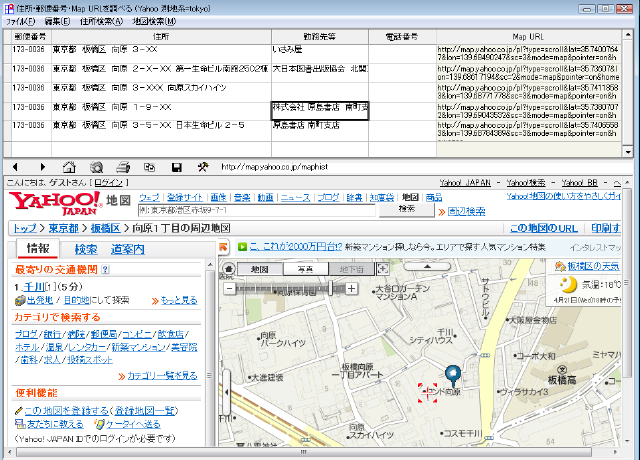The image size is (640, 460).
Task: Select 地下街 view mode
Action: point(351,269)
